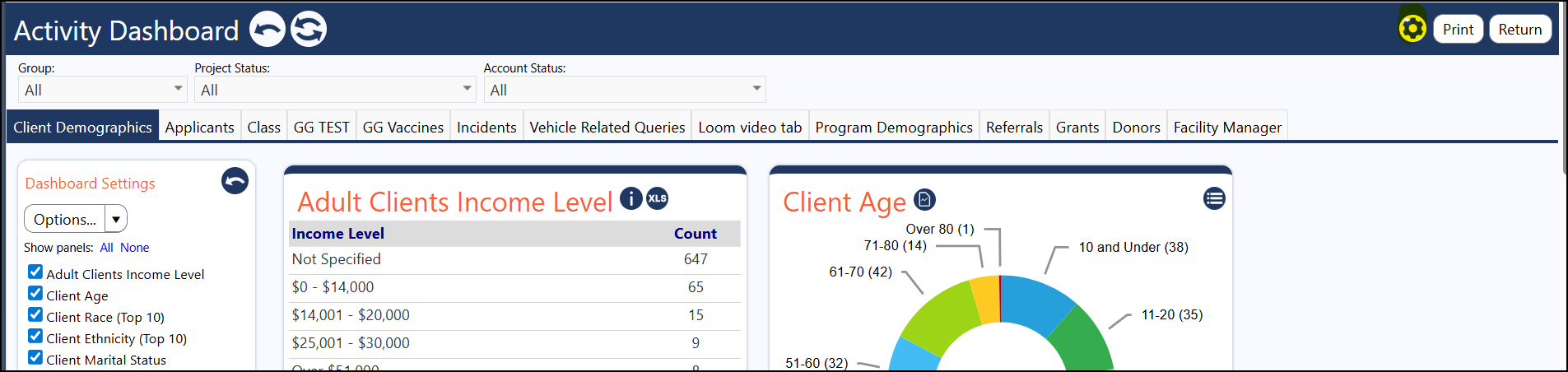The height and width of the screenshot is (372, 1568).
Task: Click the count value 647
Action: [696, 259]
